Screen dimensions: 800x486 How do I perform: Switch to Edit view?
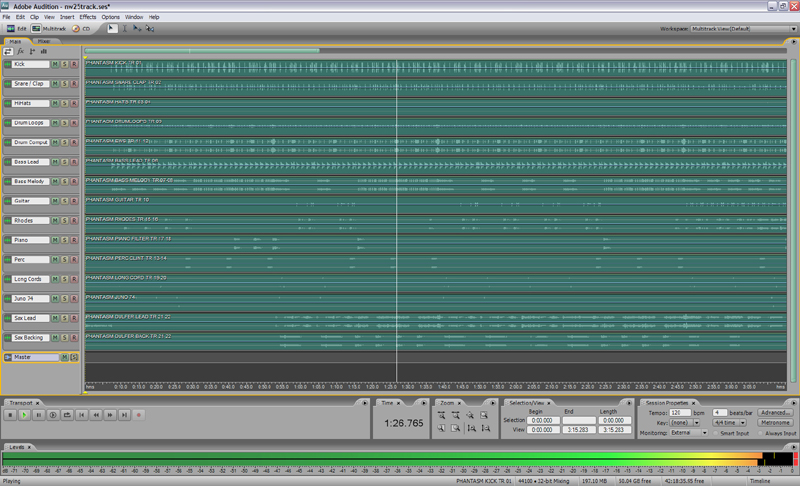click(16, 29)
